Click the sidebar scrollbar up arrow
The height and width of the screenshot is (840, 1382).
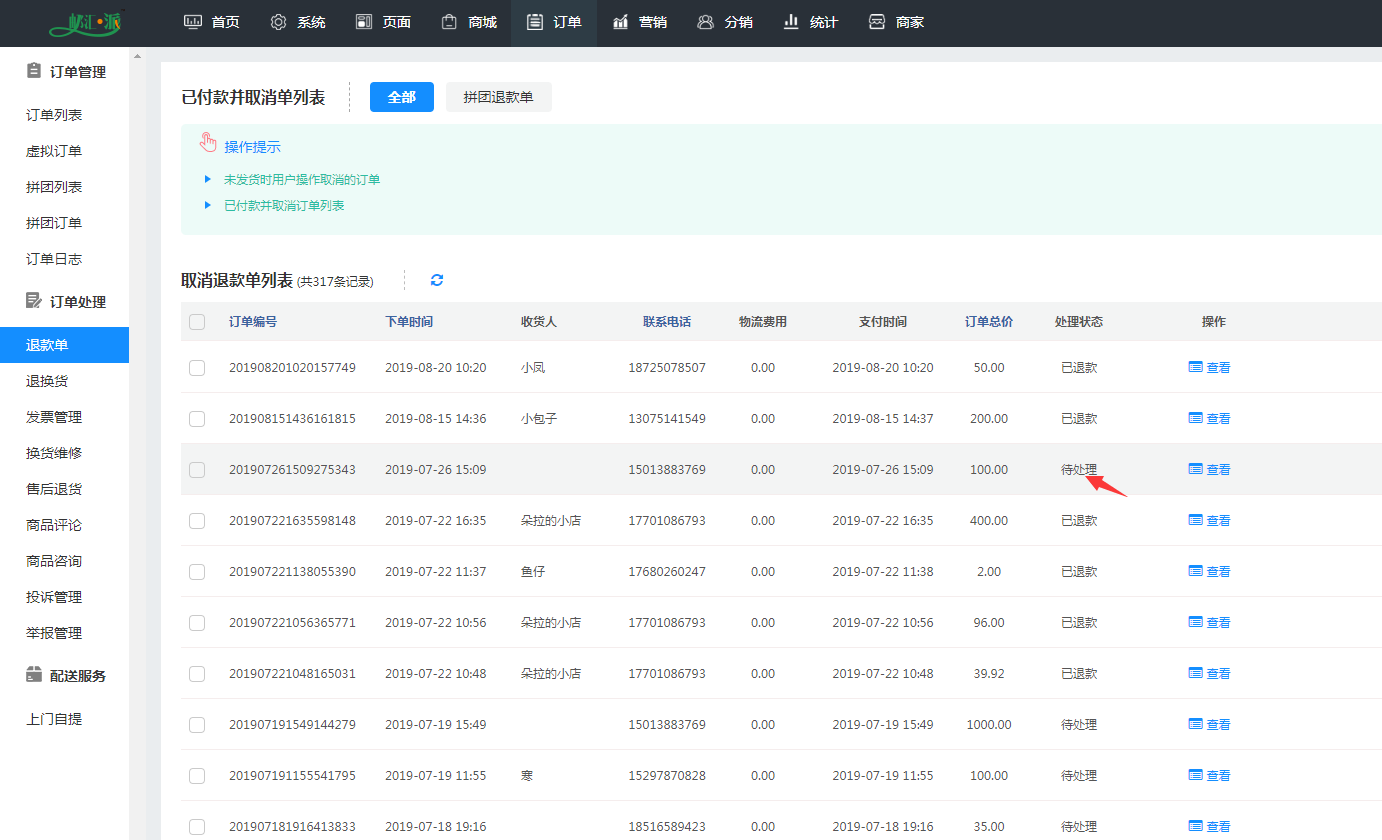click(137, 56)
